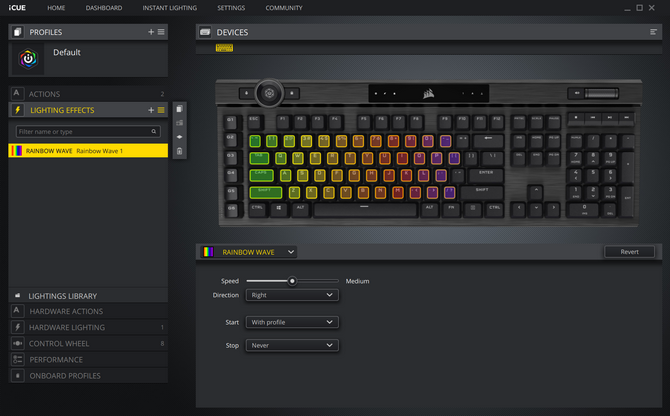Viewport: 670px width, 416px height.
Task: Open the PERFORMANCE section
Action: [88, 360]
